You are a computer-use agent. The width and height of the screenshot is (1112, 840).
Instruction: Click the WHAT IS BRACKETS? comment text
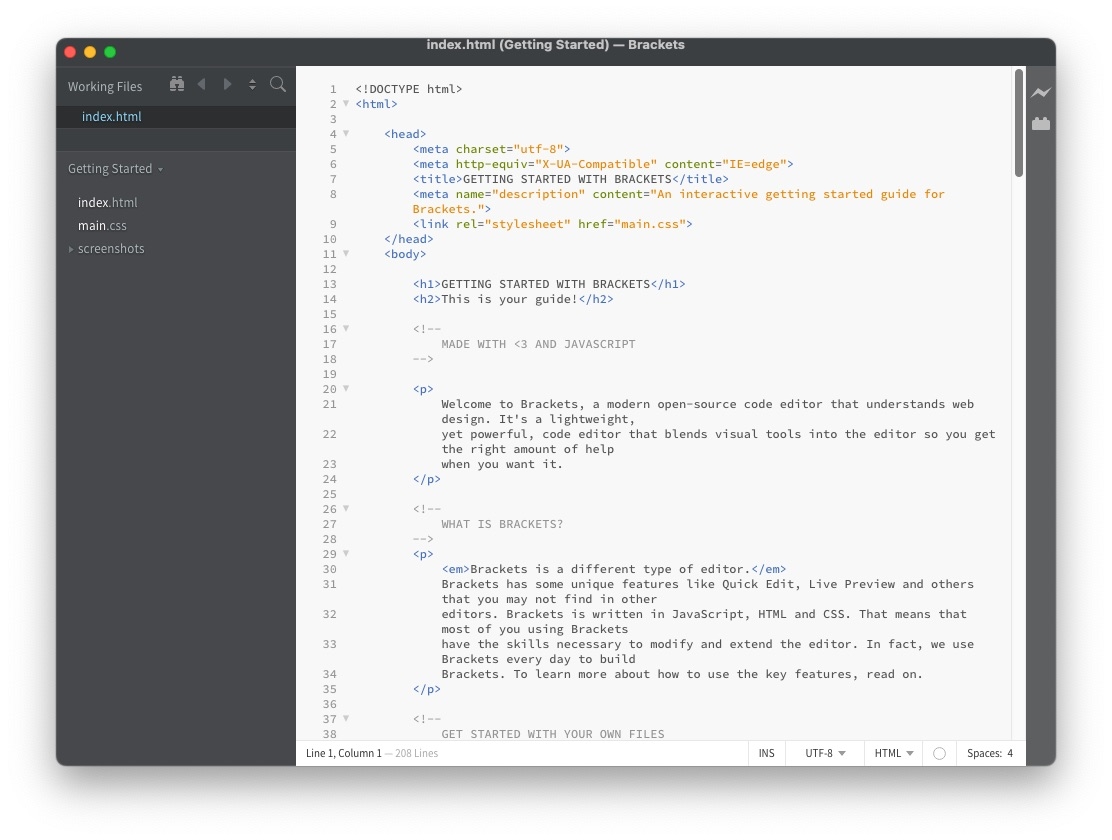click(502, 524)
